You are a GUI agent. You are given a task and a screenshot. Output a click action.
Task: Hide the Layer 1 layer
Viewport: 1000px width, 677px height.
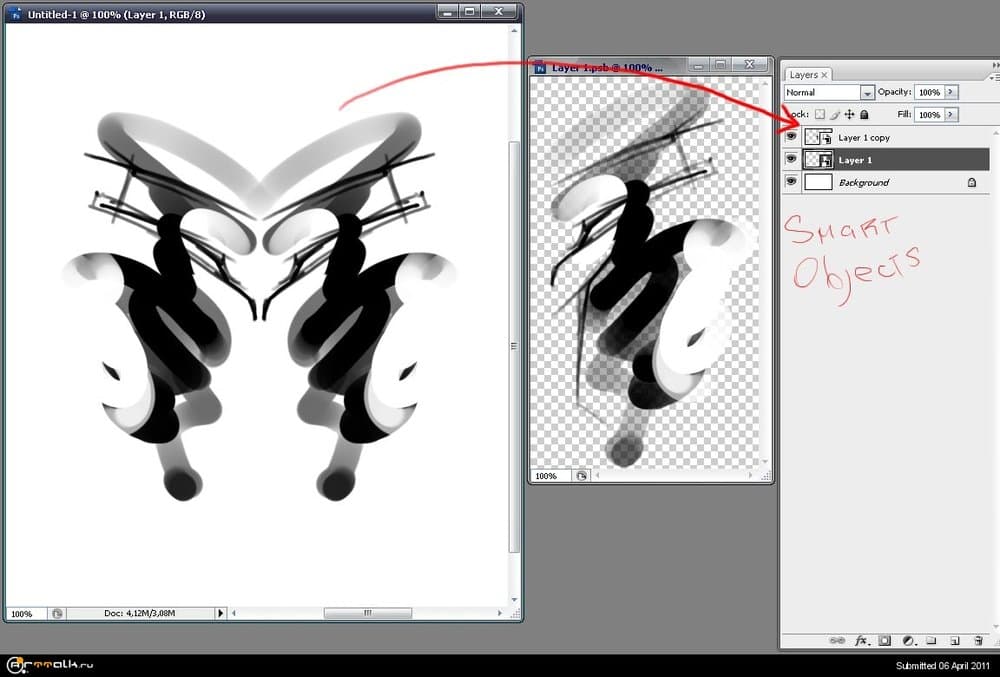pos(791,160)
